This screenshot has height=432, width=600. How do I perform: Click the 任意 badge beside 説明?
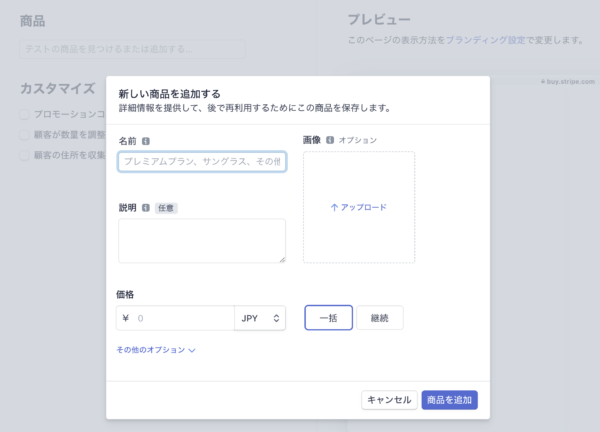click(x=166, y=208)
